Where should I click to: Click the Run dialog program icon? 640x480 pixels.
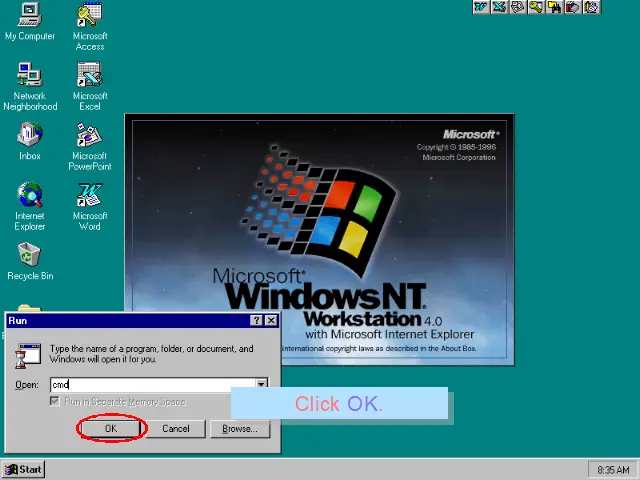click(x=28, y=356)
